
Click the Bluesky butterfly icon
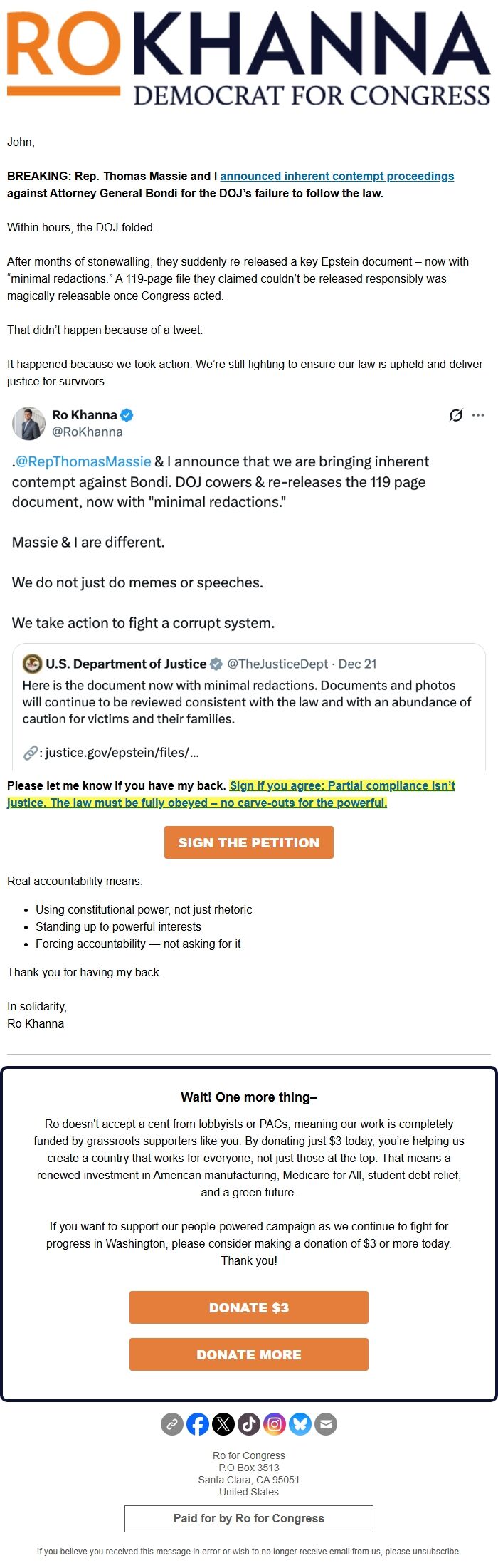coord(300,1424)
